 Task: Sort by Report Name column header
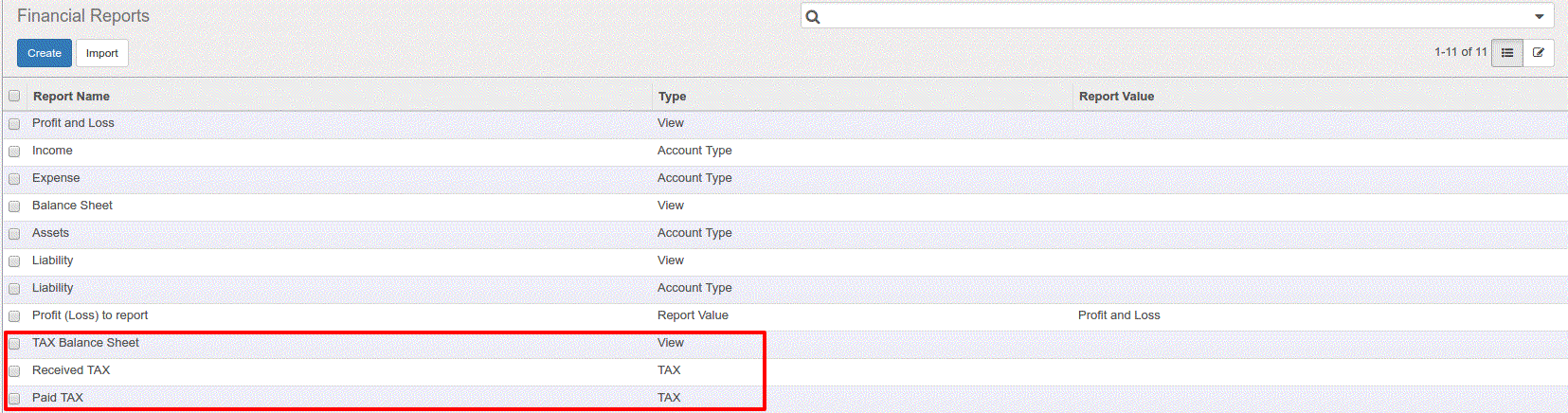pos(71,96)
